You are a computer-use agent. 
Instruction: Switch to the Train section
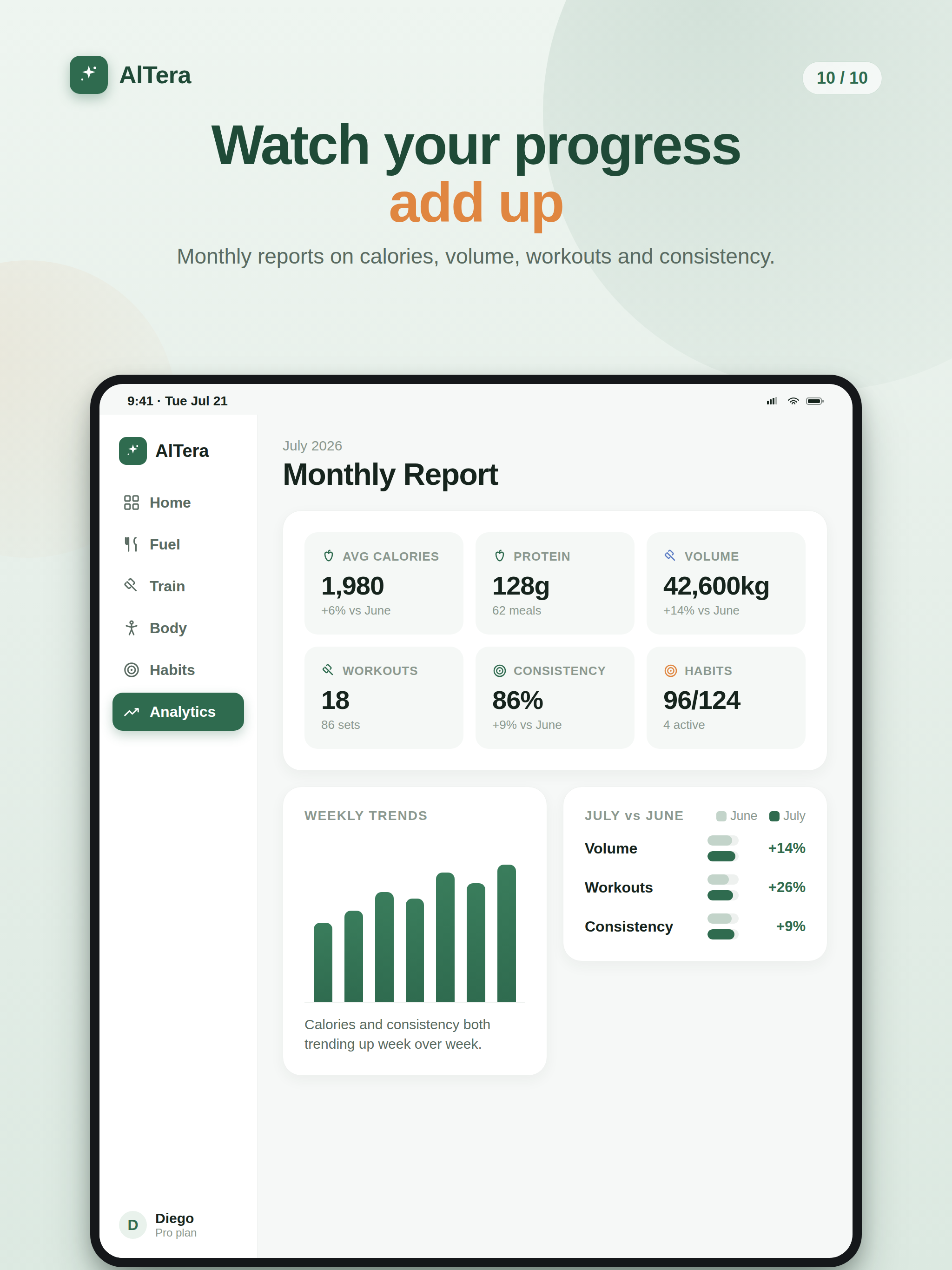tap(178, 586)
